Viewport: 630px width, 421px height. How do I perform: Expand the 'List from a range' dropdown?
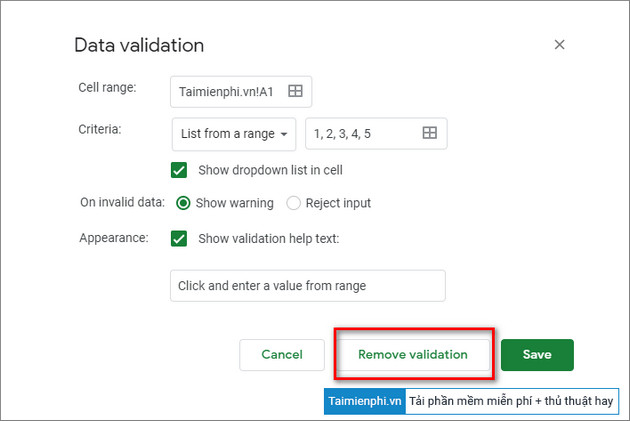click(234, 133)
